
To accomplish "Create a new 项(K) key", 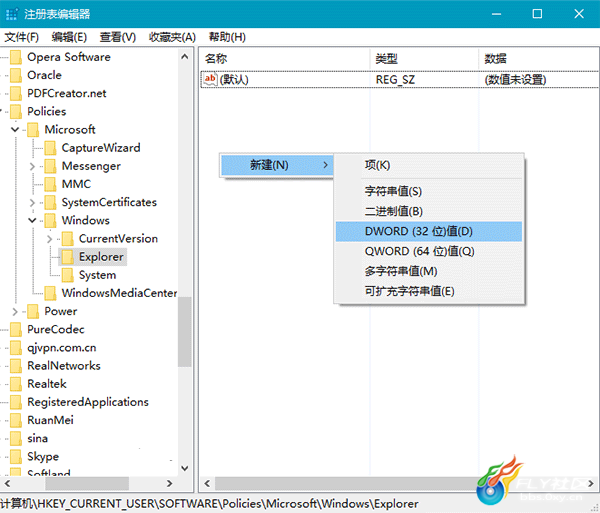I will coord(429,165).
